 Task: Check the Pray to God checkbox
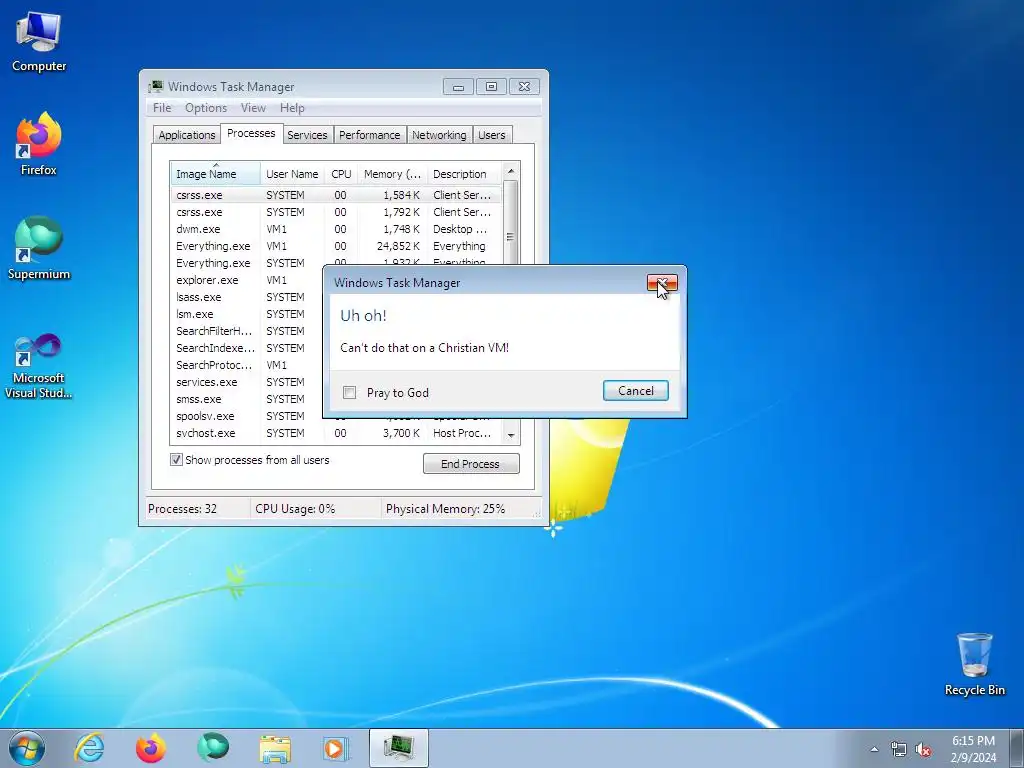349,392
